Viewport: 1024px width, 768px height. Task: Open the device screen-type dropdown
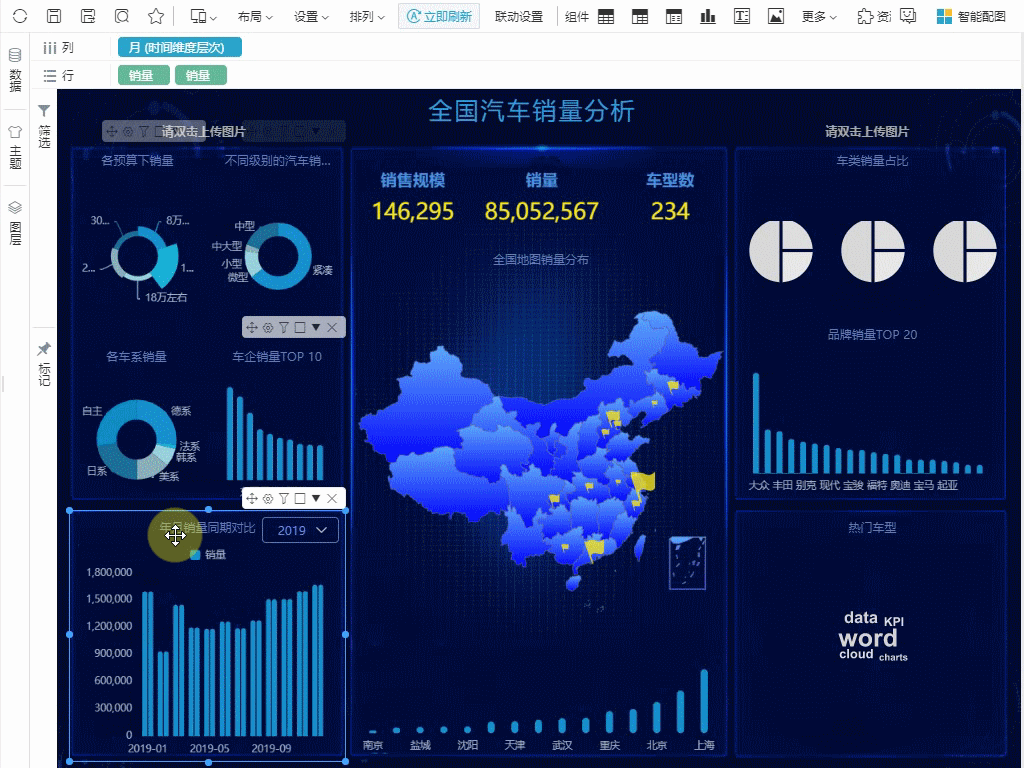(204, 16)
